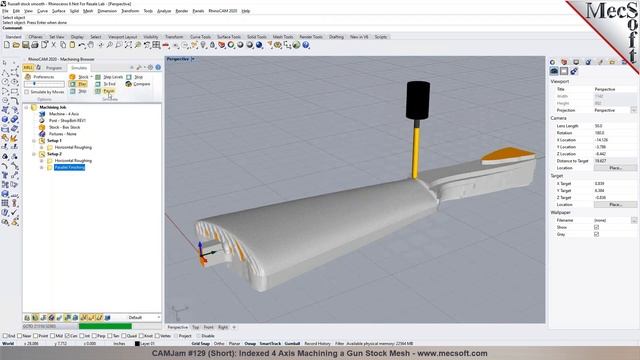The width and height of the screenshot is (640, 360).
Task: Collapse the Setup 1 tree node
Action: 34,141
